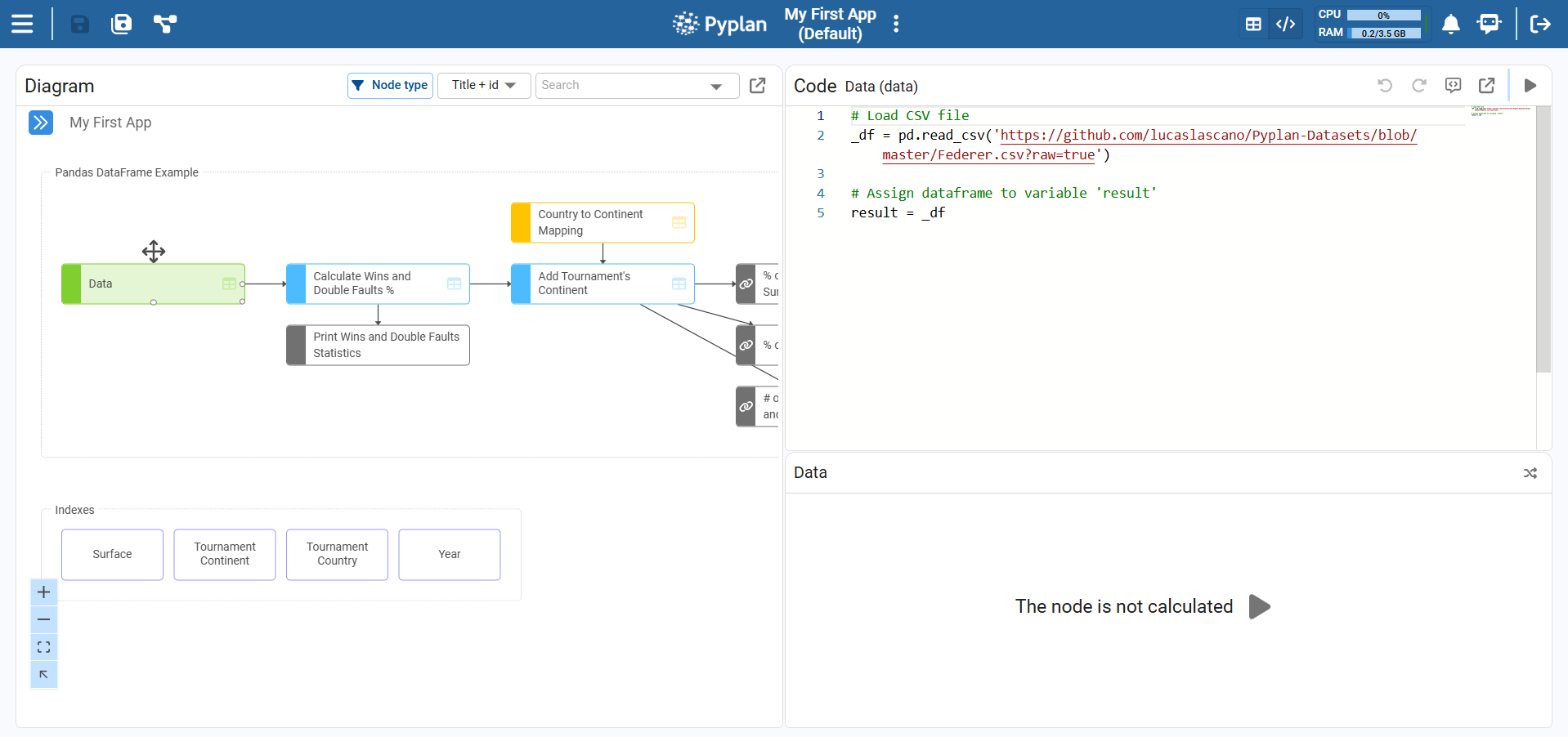Expand the Search dropdown arrow
The height and width of the screenshot is (737, 1568).
716,86
